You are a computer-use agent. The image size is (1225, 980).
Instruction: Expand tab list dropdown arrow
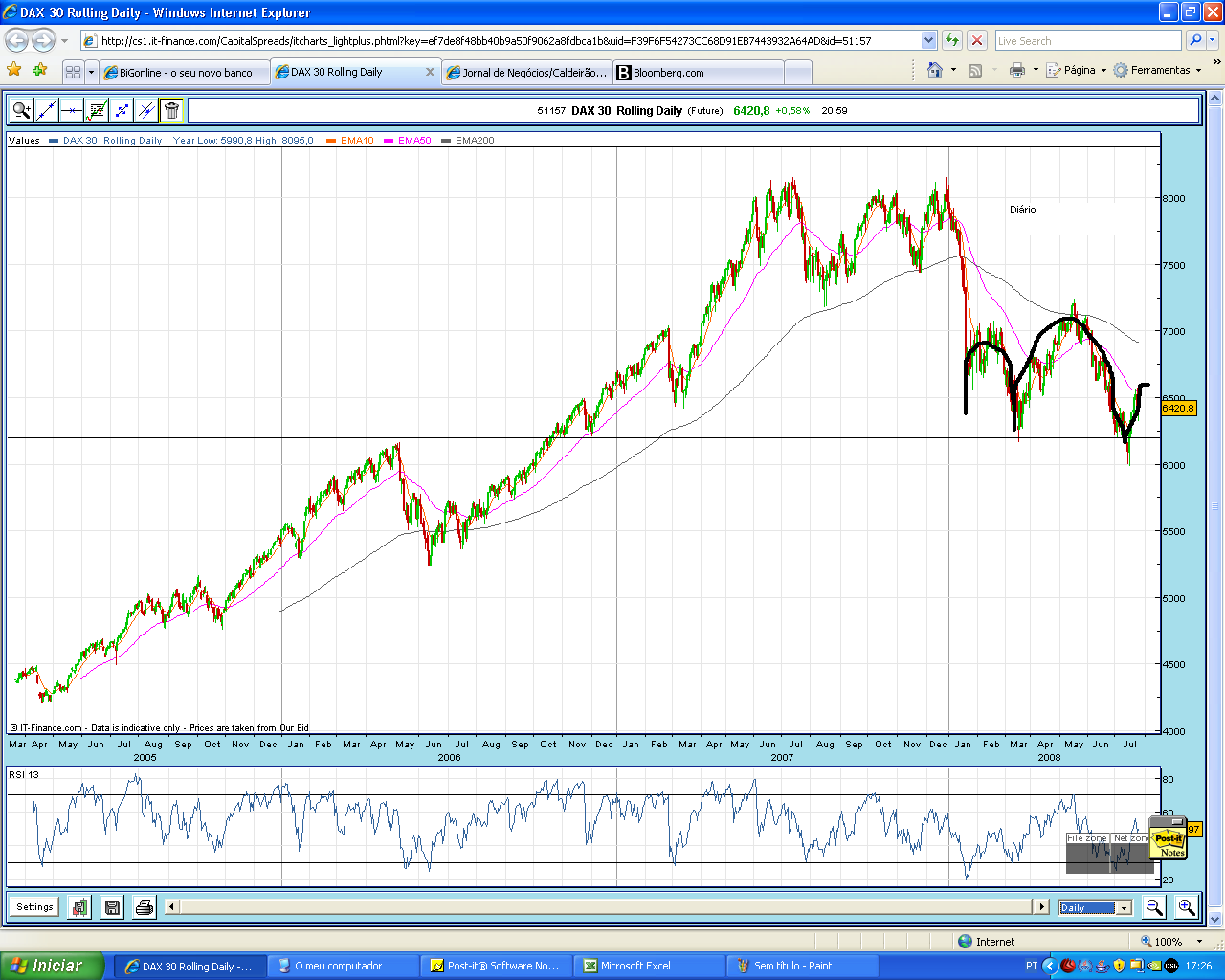[91, 72]
